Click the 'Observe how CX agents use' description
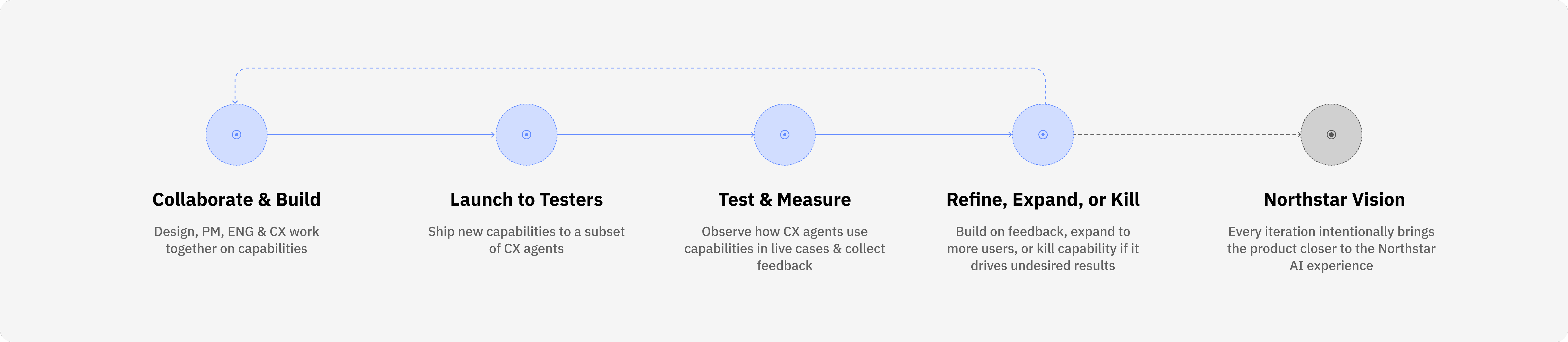The image size is (1568, 342). pos(785,248)
